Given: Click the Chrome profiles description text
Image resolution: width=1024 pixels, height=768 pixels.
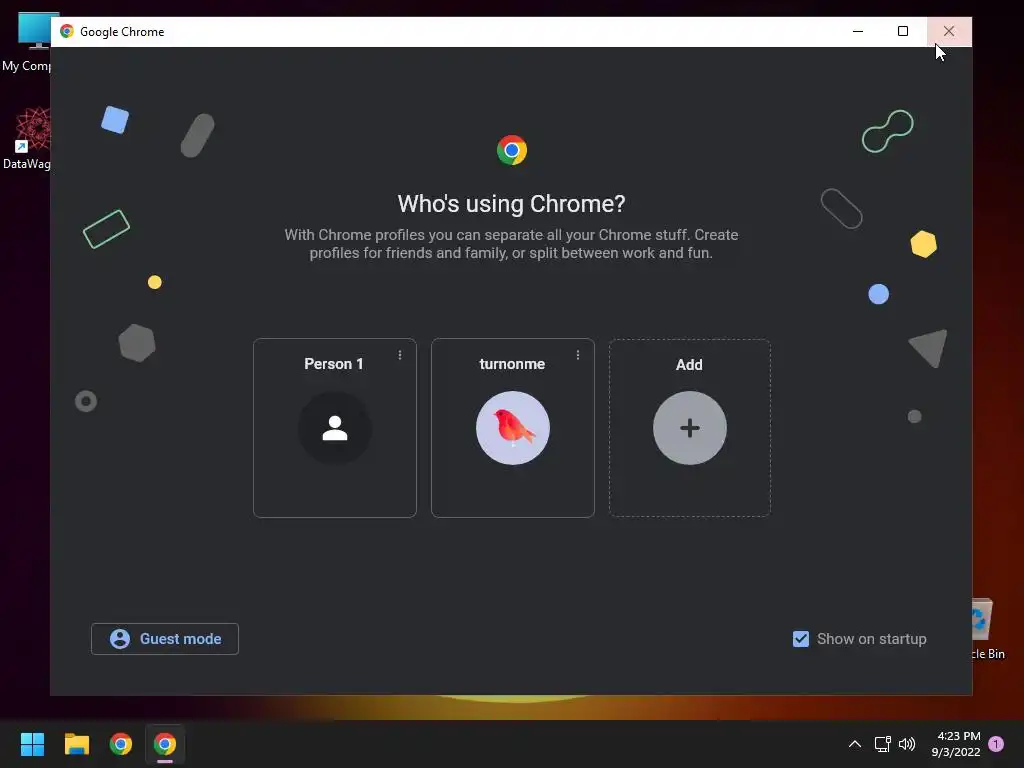Looking at the screenshot, I should click(511, 244).
